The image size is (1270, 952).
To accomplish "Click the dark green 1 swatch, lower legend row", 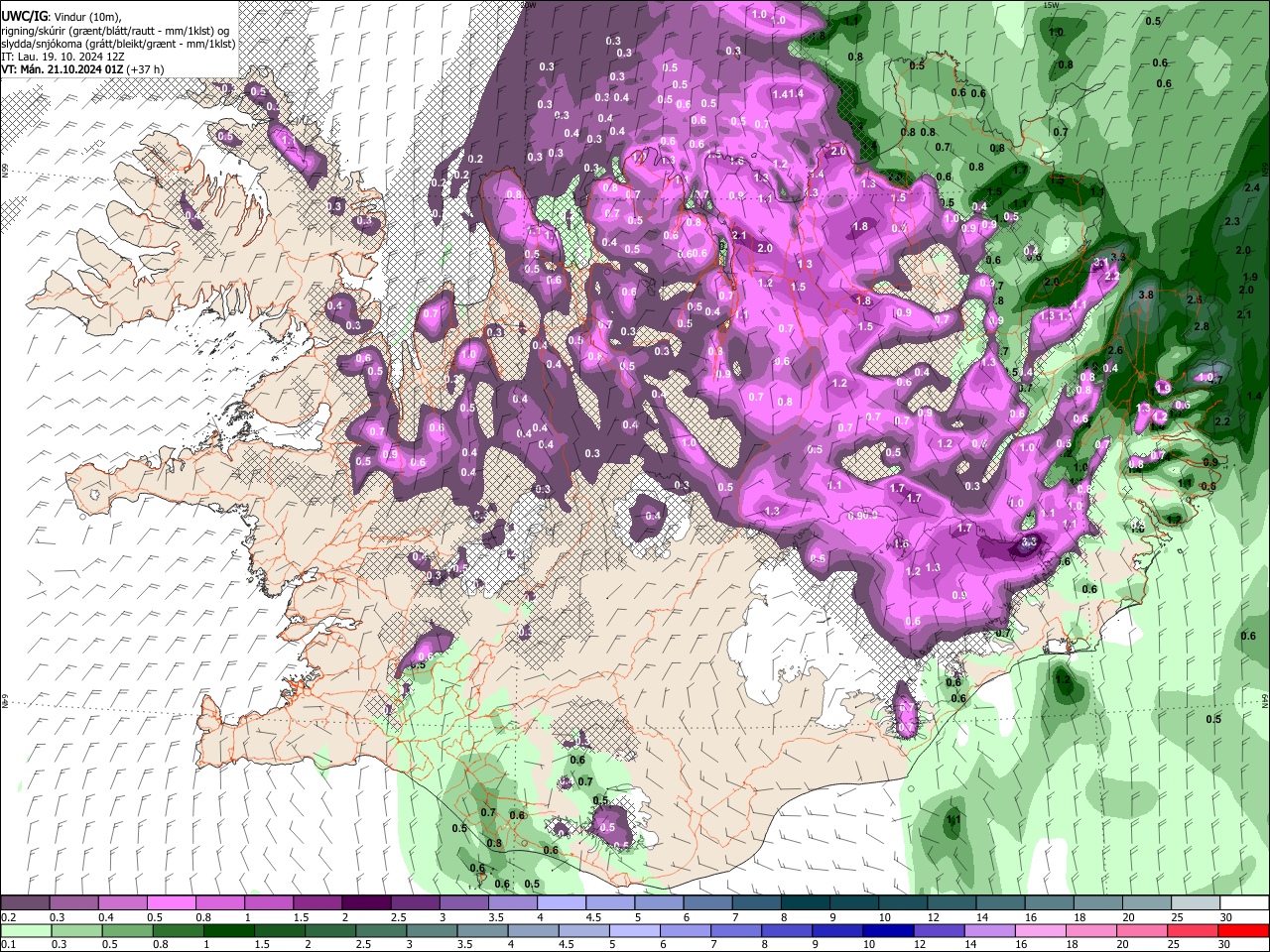I will click(229, 930).
